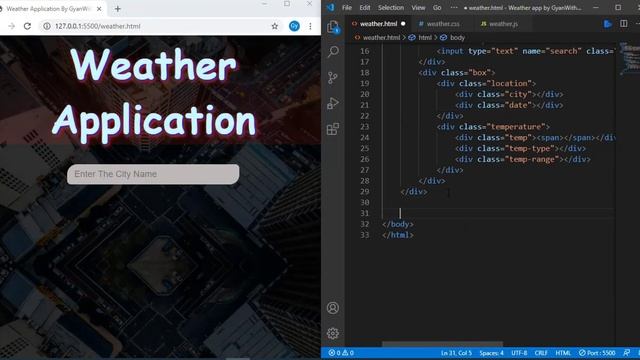Click the Enter The City Name field
This screenshot has width=640, height=360.
pos(153,174)
